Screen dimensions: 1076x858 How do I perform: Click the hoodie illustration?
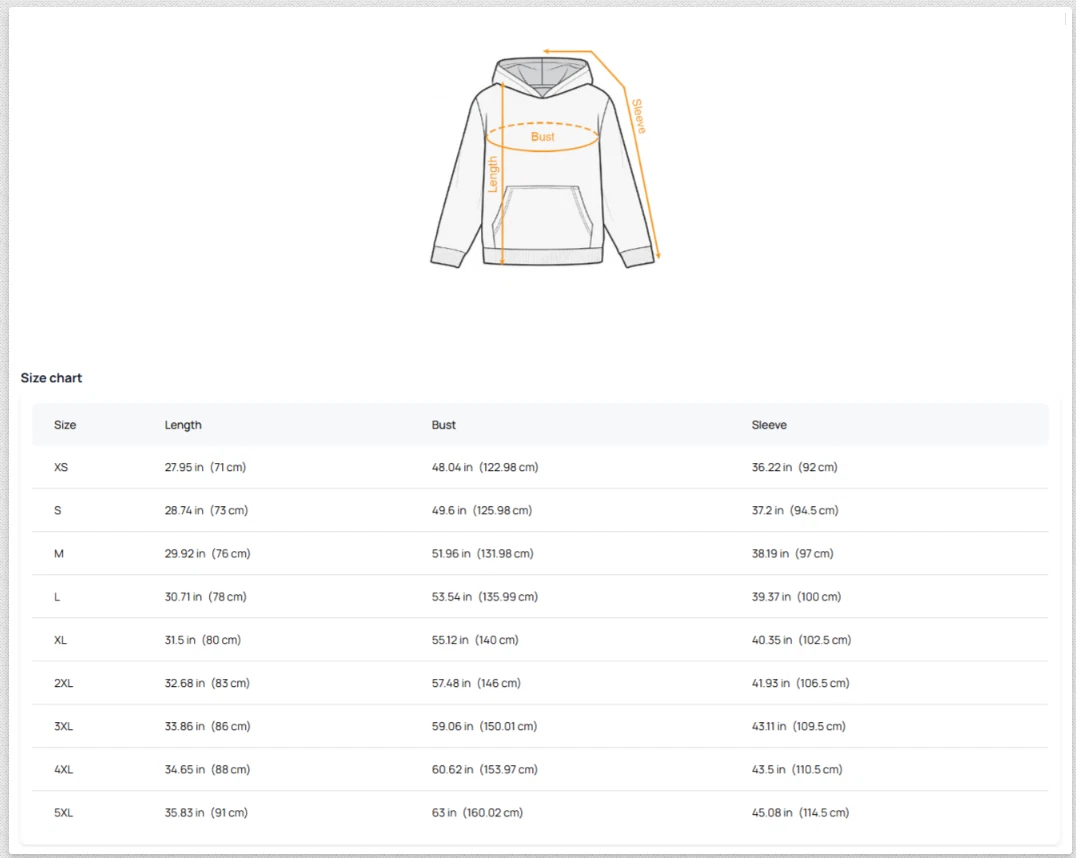coord(543,160)
